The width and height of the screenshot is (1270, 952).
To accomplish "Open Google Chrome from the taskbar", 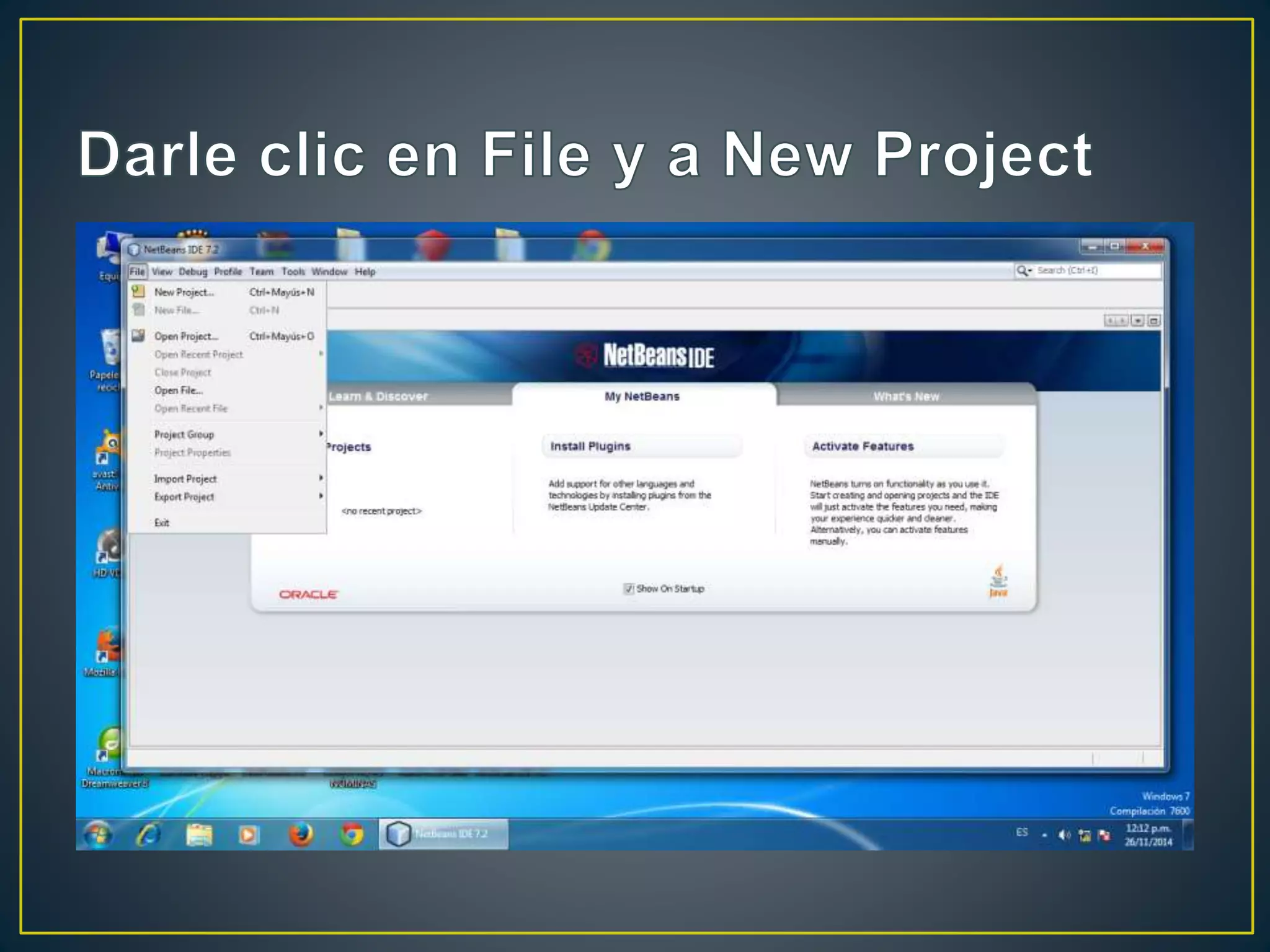I will click(352, 835).
